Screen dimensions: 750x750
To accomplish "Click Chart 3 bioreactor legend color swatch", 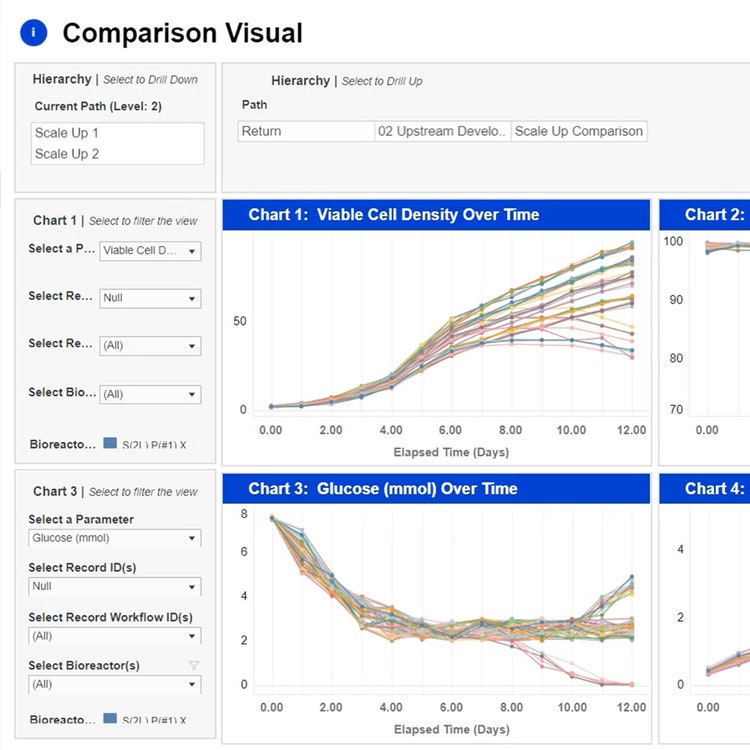I will point(110,719).
